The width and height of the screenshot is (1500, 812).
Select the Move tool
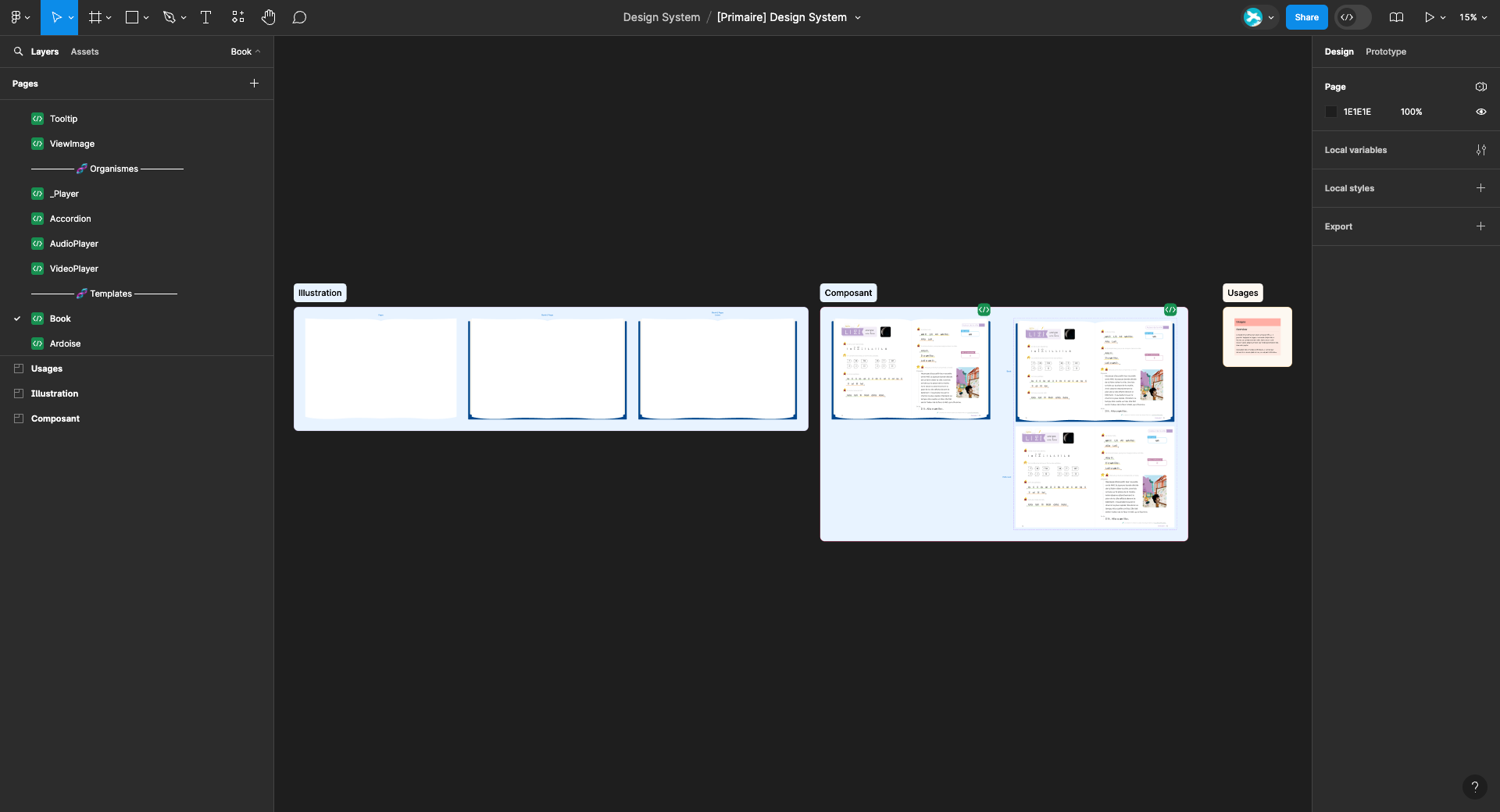pyautogui.click(x=55, y=17)
